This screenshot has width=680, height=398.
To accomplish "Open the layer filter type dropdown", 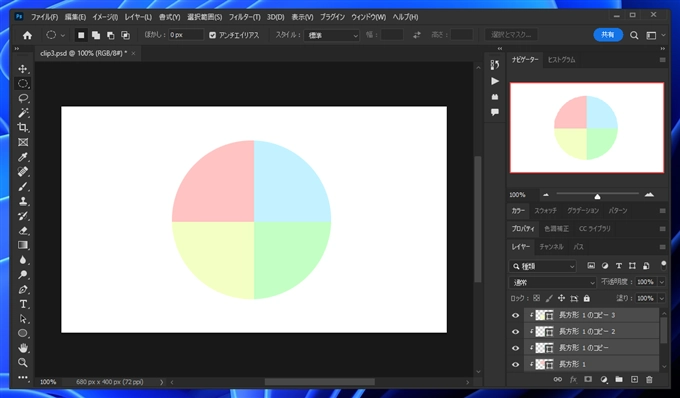I will pyautogui.click(x=543, y=266).
